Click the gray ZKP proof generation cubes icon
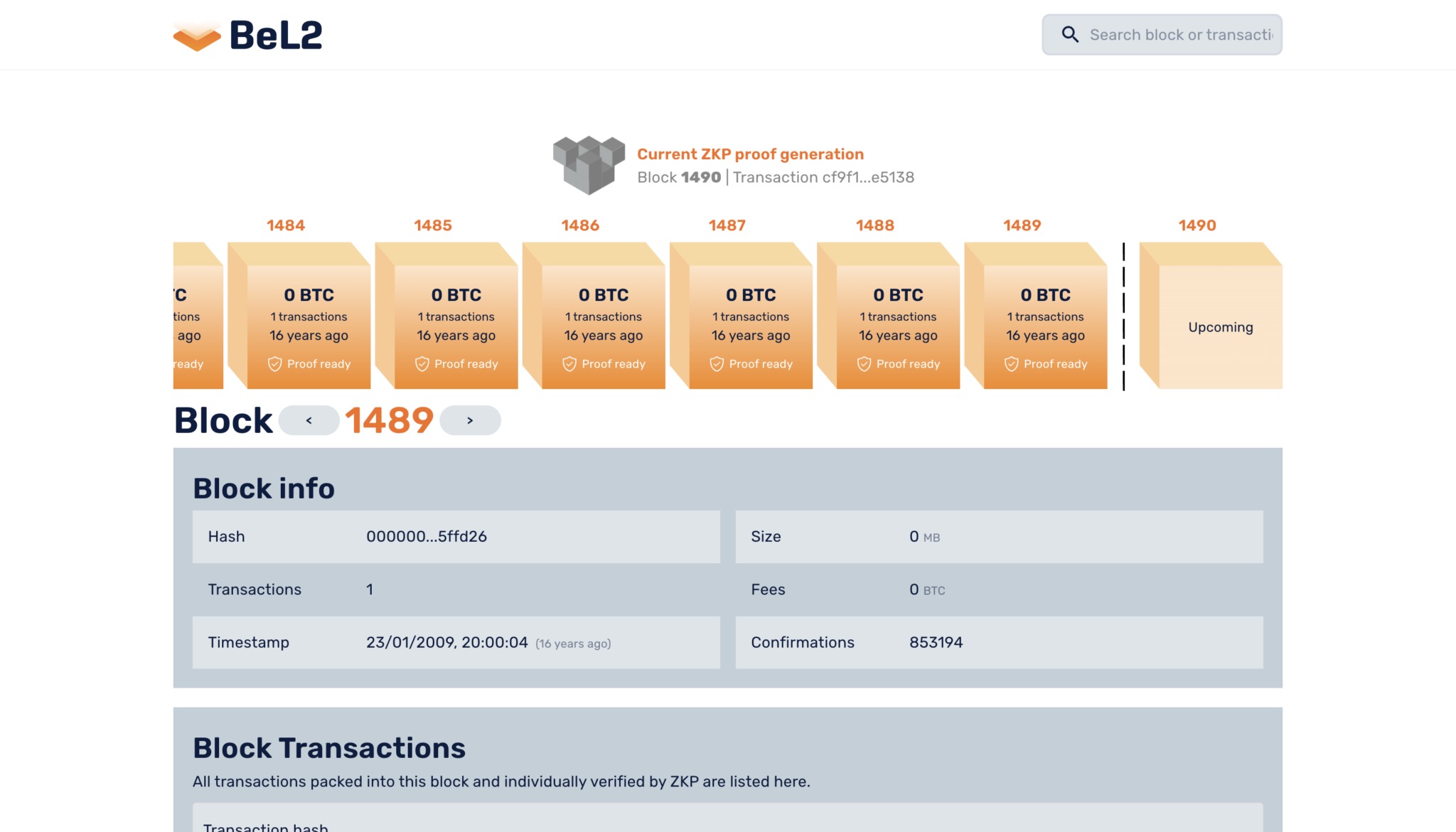The height and width of the screenshot is (832, 1456). tap(589, 165)
